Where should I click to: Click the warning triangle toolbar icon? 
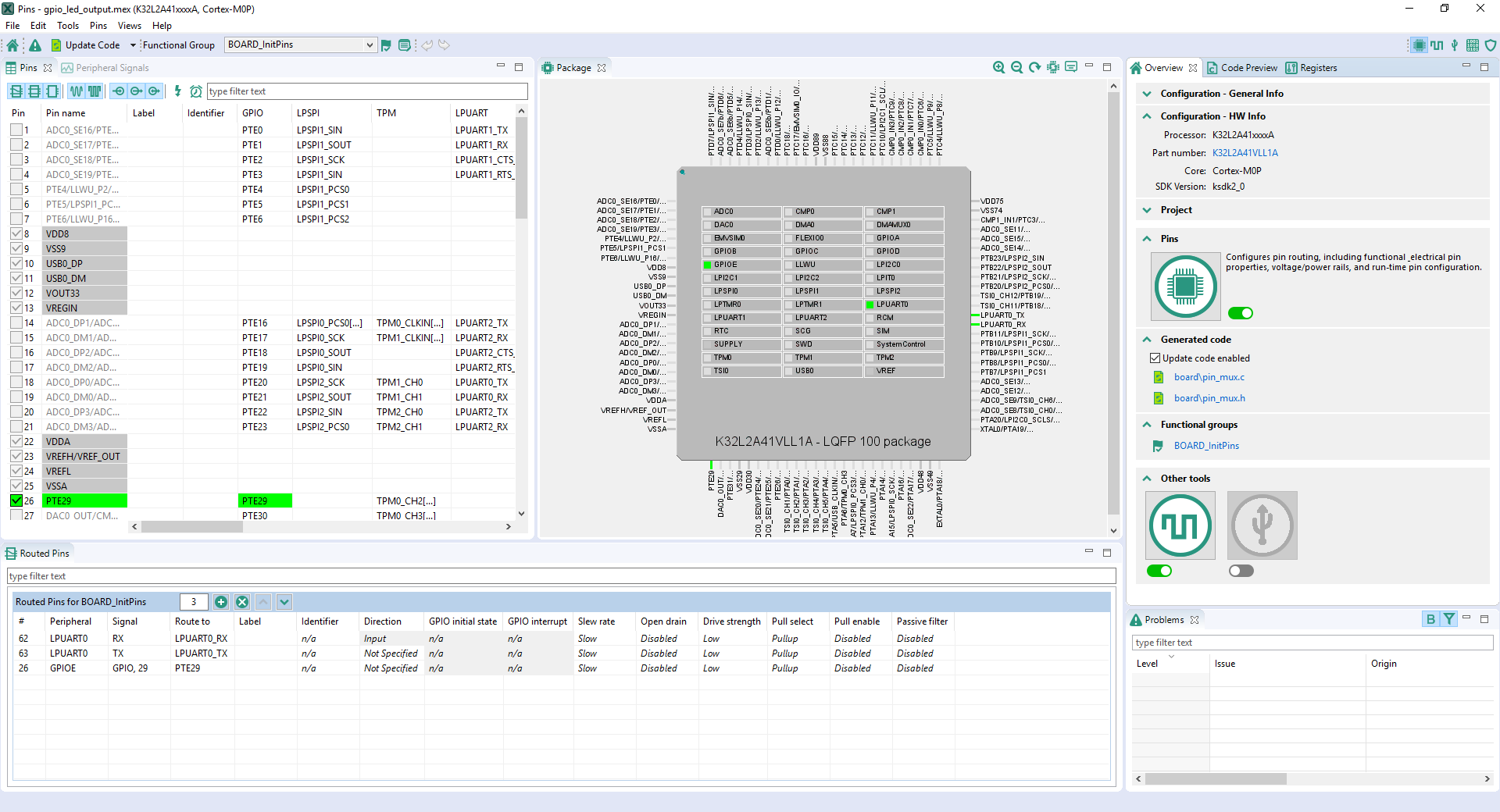[x=35, y=45]
